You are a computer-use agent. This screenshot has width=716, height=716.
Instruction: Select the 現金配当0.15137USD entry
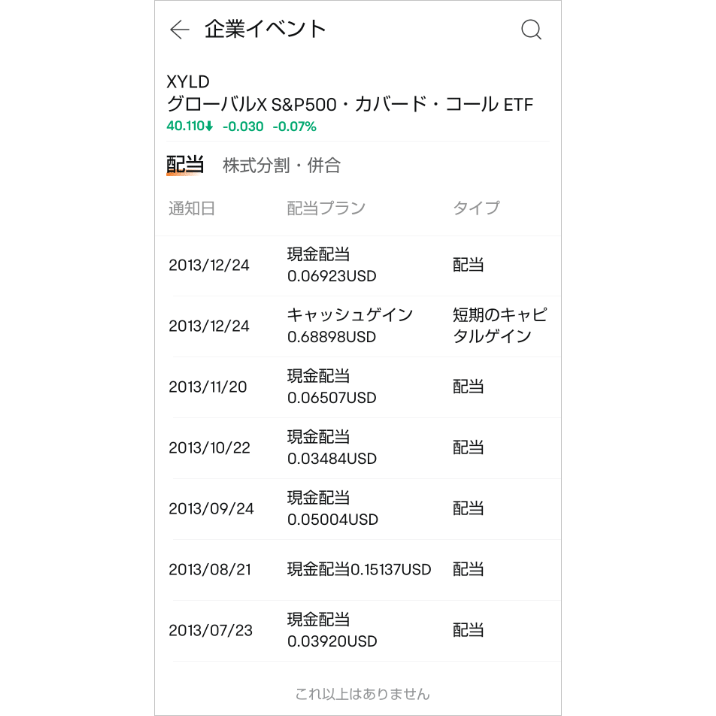(359, 569)
